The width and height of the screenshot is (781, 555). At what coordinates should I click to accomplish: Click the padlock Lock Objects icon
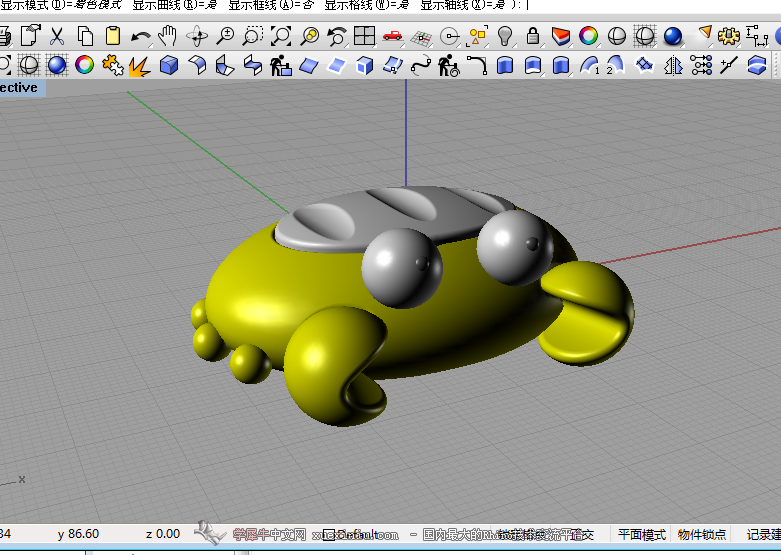tap(533, 36)
